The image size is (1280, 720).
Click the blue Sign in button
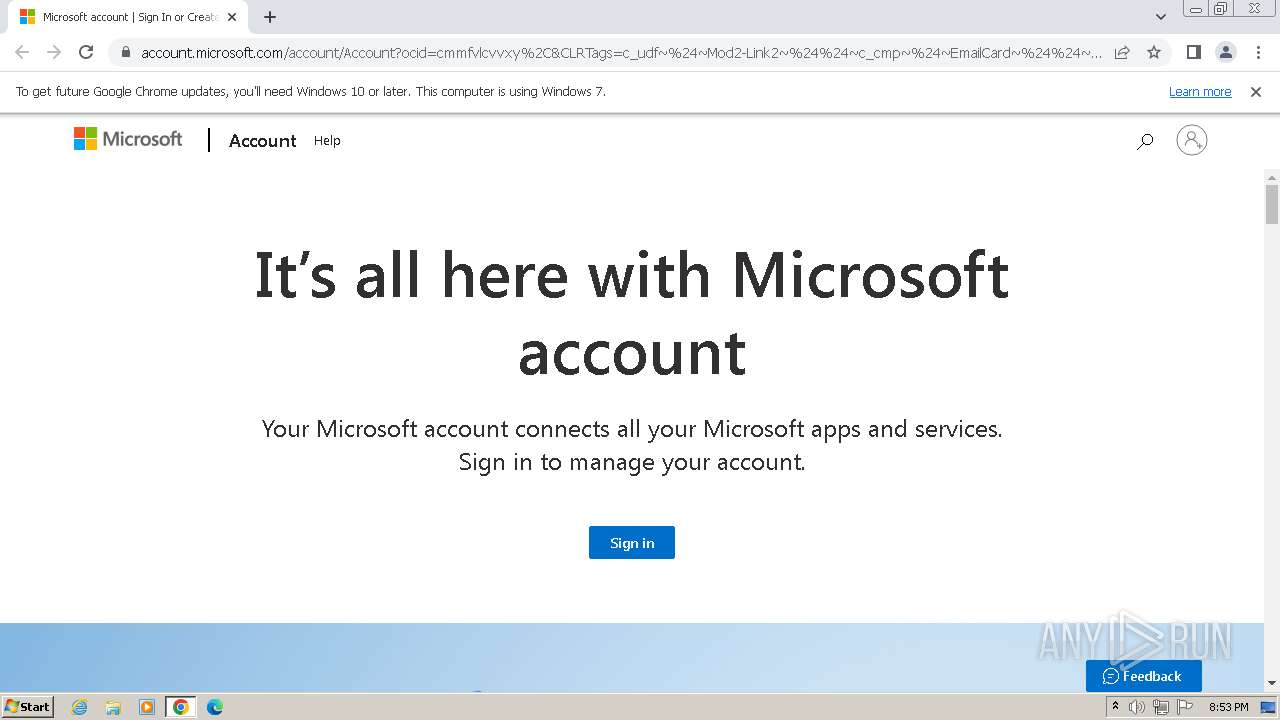632,543
